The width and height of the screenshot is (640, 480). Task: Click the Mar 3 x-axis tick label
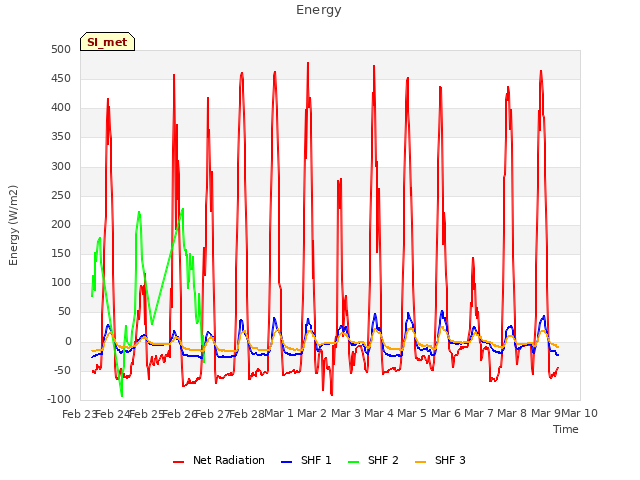tap(345, 413)
